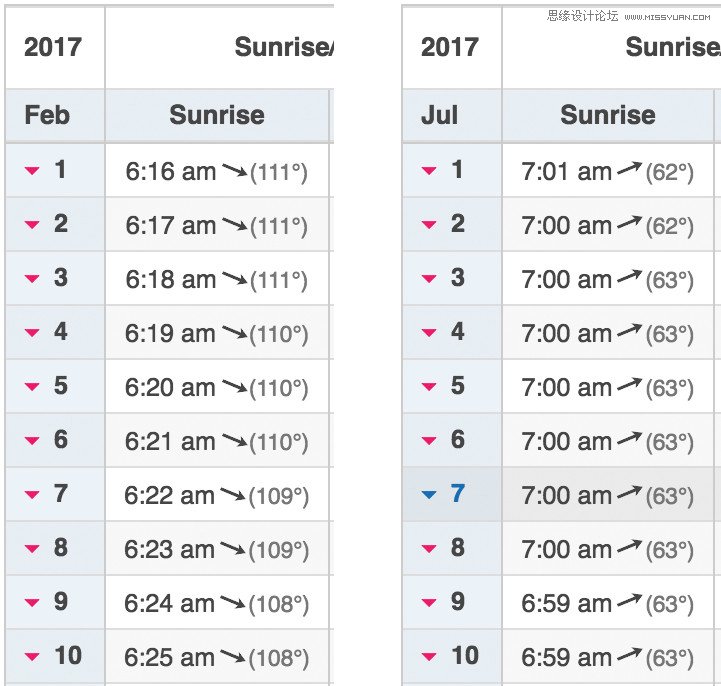Viewport: 721px width, 686px height.
Task: Click the Sunrise header in July table
Action: (x=608, y=115)
